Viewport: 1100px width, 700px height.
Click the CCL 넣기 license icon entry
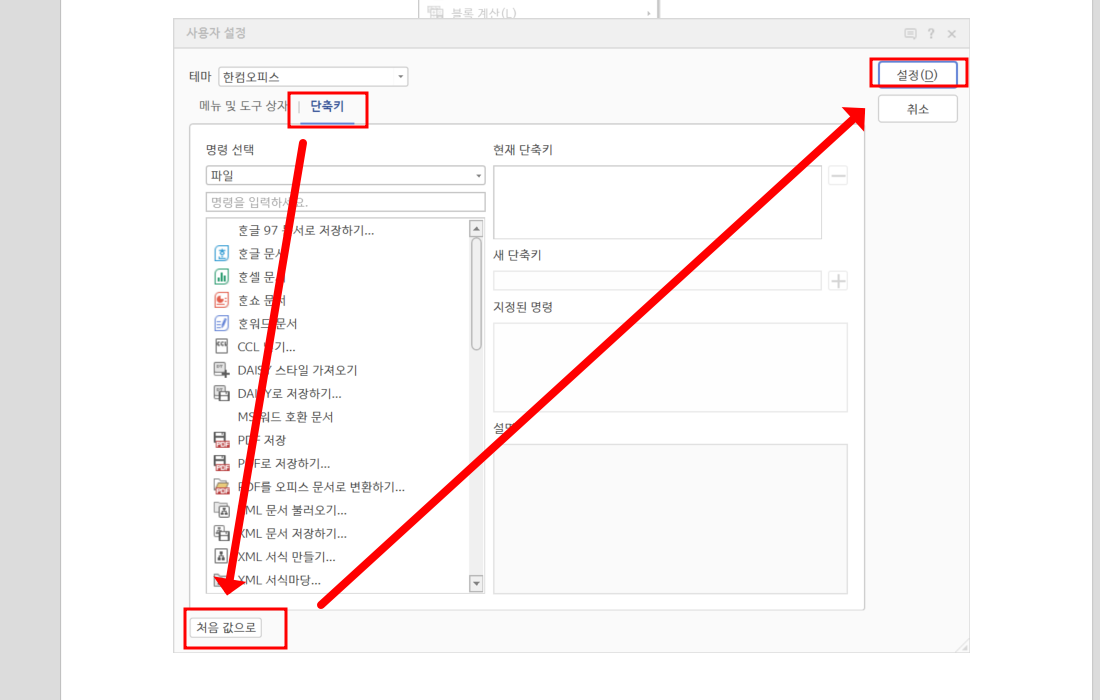(x=270, y=346)
